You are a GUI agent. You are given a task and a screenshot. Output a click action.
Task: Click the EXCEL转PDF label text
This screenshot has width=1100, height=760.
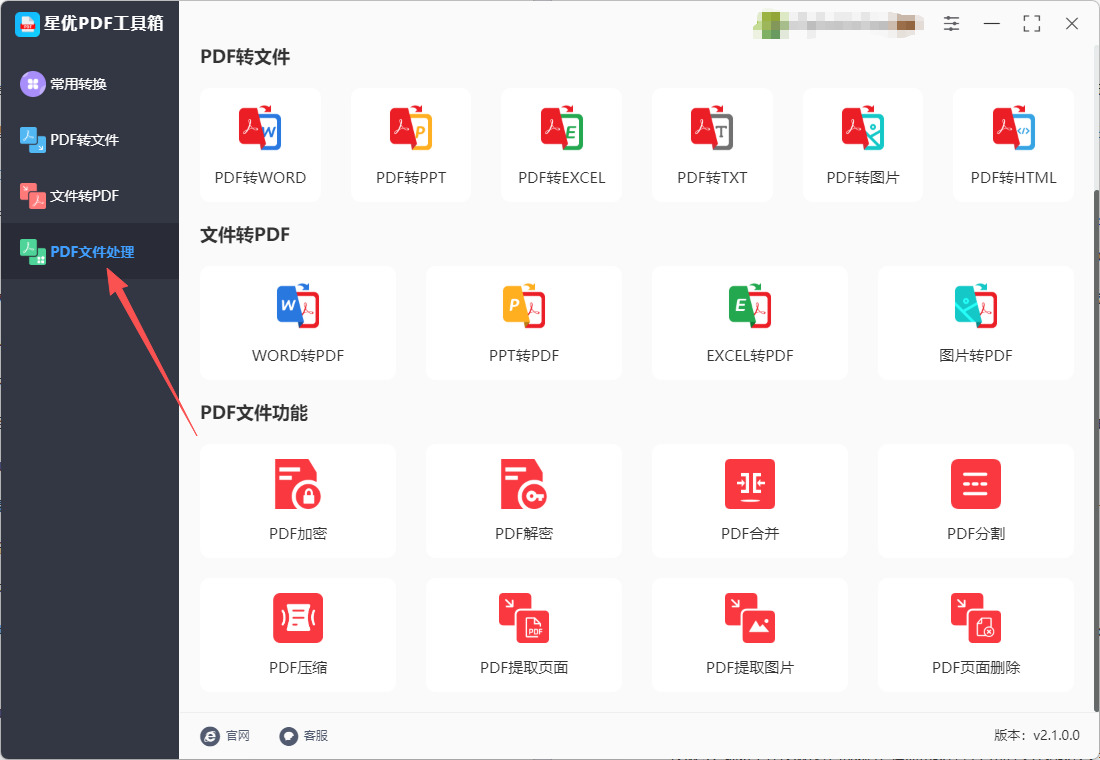point(750,356)
